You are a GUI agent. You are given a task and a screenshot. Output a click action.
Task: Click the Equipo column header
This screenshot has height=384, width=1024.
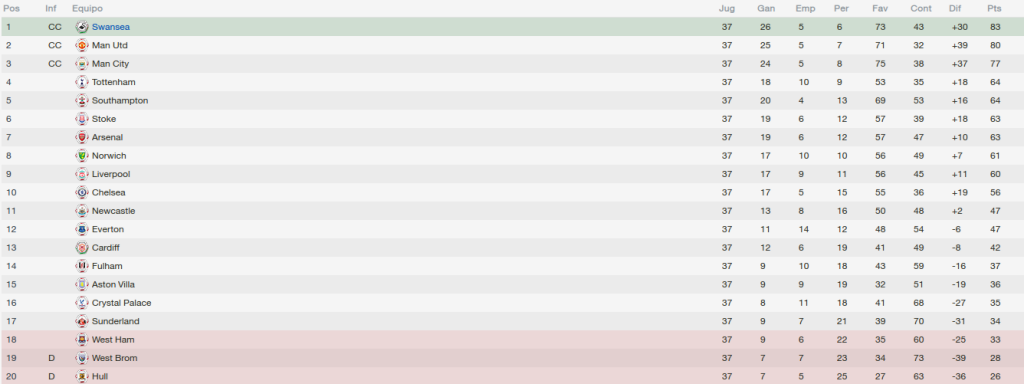(88, 8)
